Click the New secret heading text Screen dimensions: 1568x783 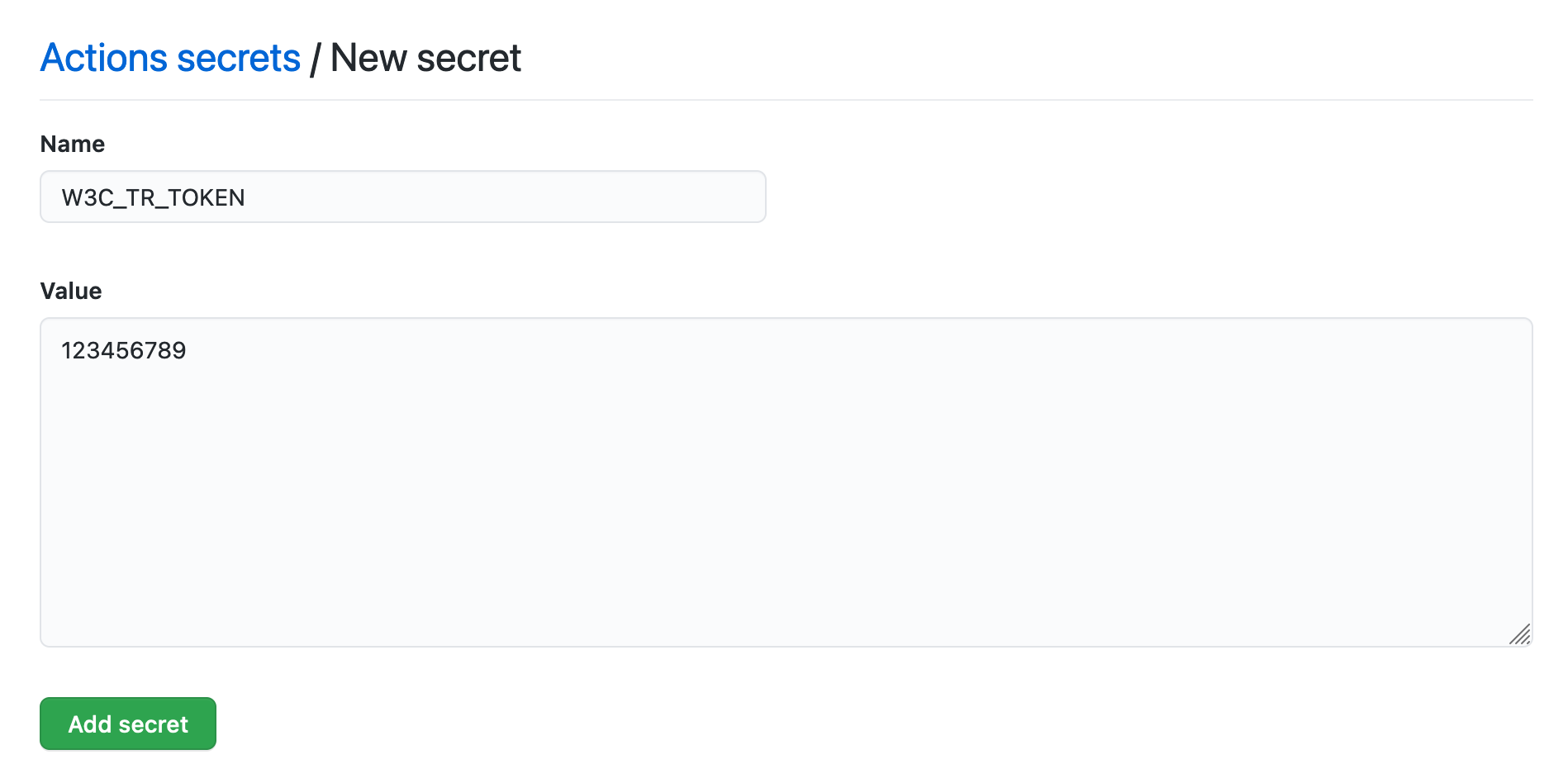click(x=425, y=59)
